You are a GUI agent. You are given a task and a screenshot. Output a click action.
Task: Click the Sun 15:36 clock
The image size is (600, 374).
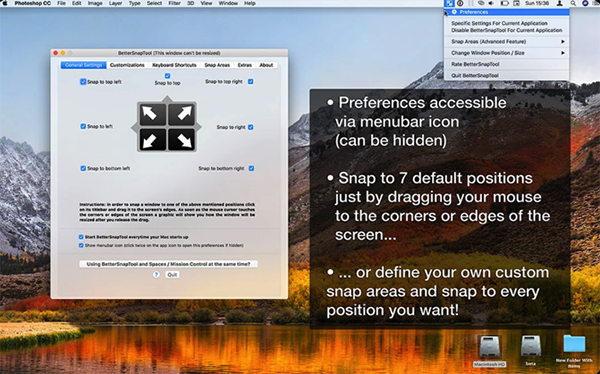click(x=537, y=3)
